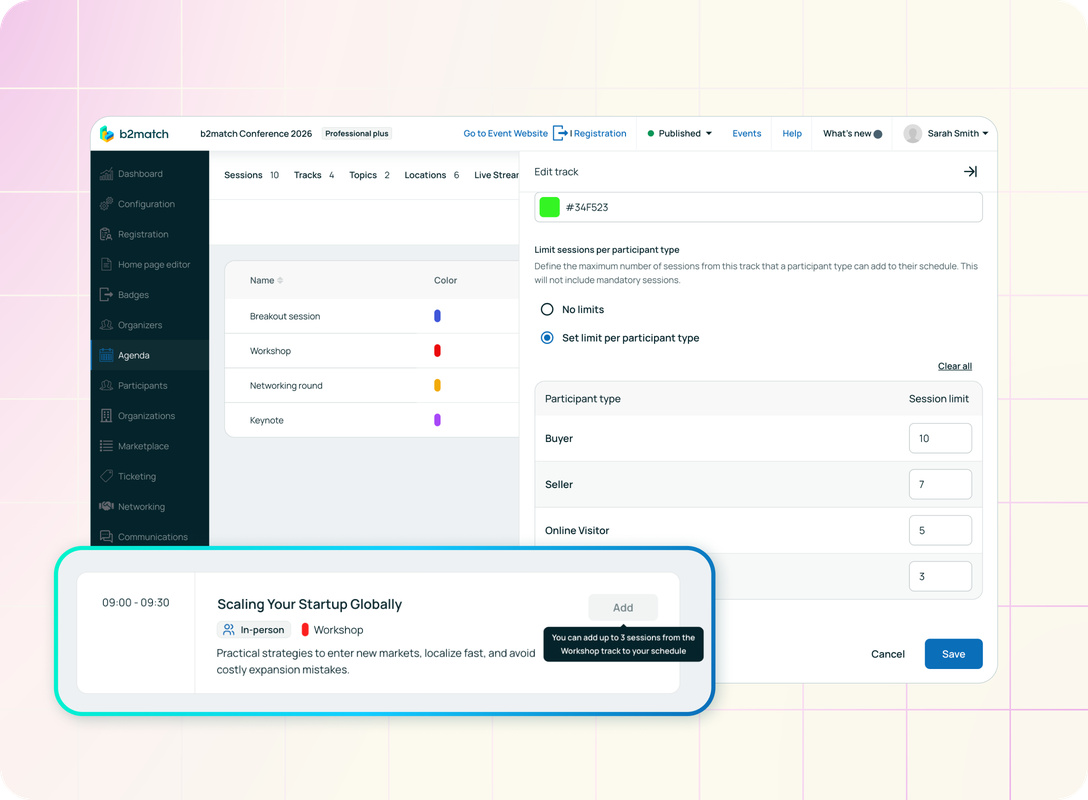Select the Agenda calendar icon

(107, 355)
